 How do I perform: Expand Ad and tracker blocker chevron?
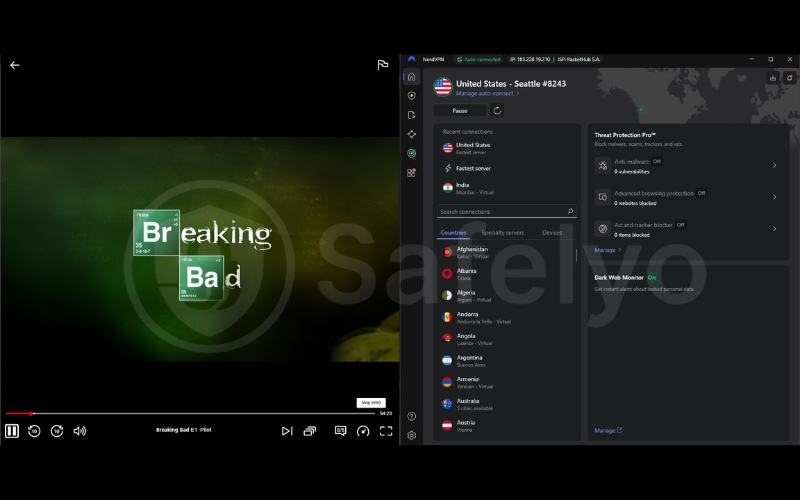[x=774, y=229]
